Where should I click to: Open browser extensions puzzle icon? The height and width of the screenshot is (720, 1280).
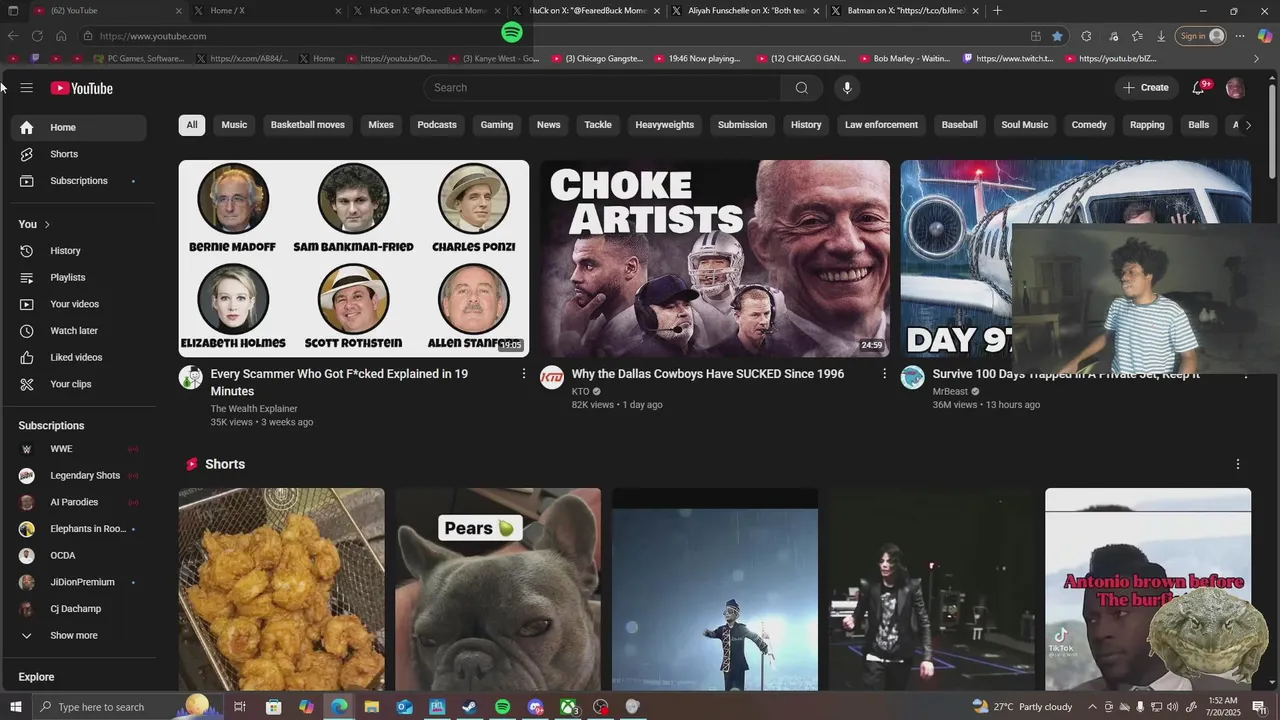click(1086, 36)
